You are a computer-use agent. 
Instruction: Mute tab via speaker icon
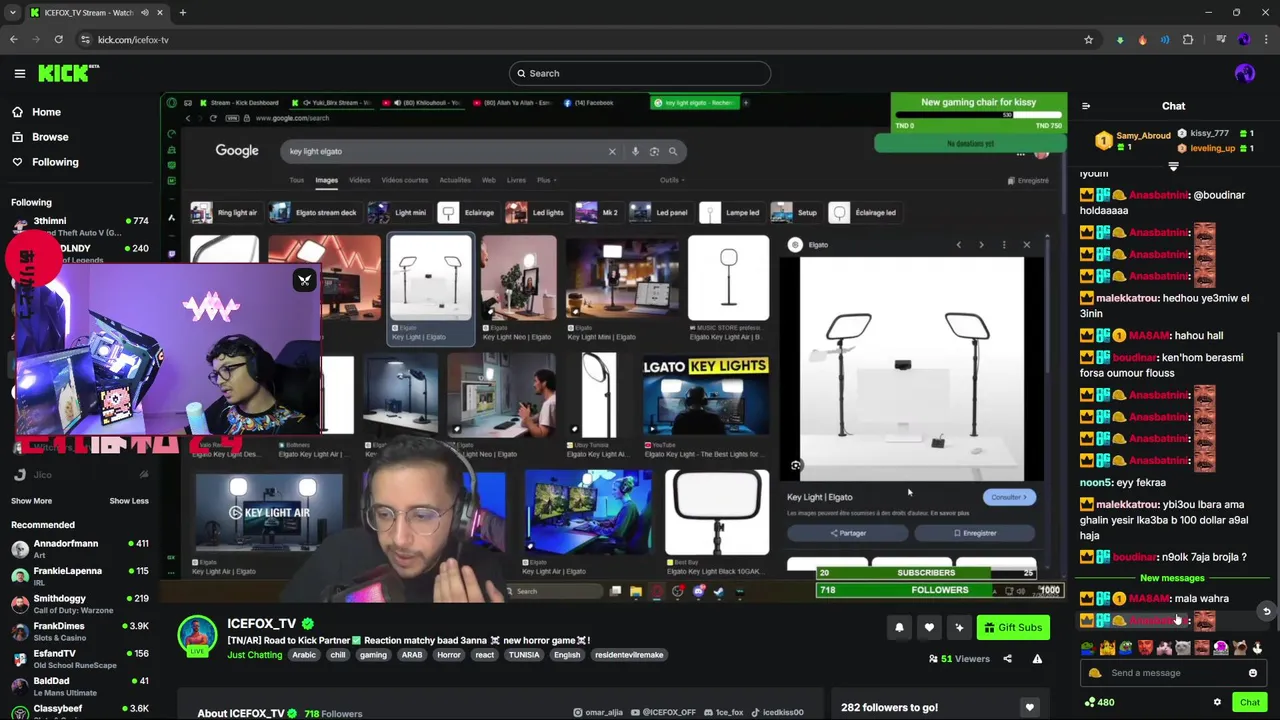[145, 13]
